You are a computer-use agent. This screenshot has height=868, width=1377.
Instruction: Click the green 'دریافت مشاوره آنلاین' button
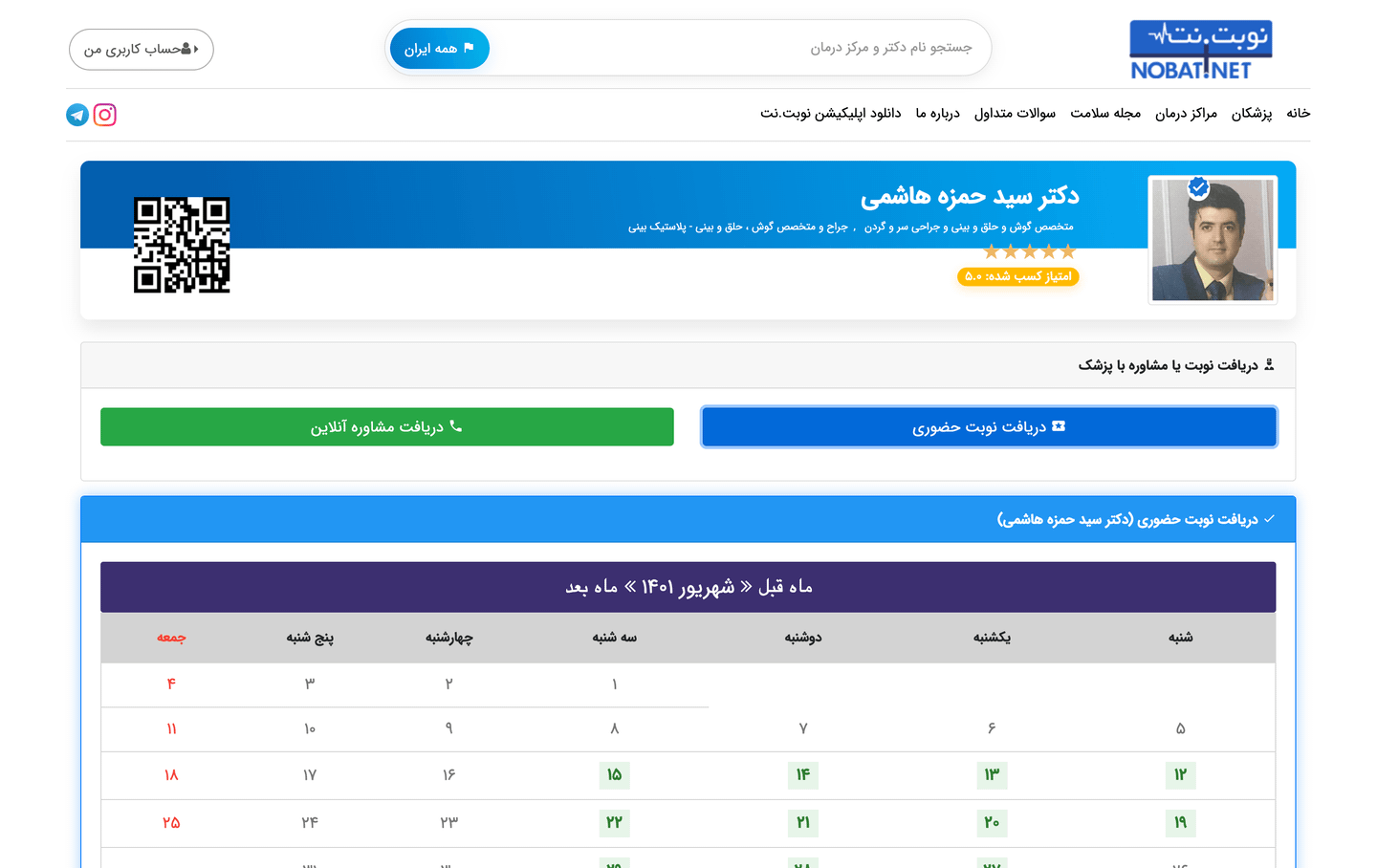point(387,427)
